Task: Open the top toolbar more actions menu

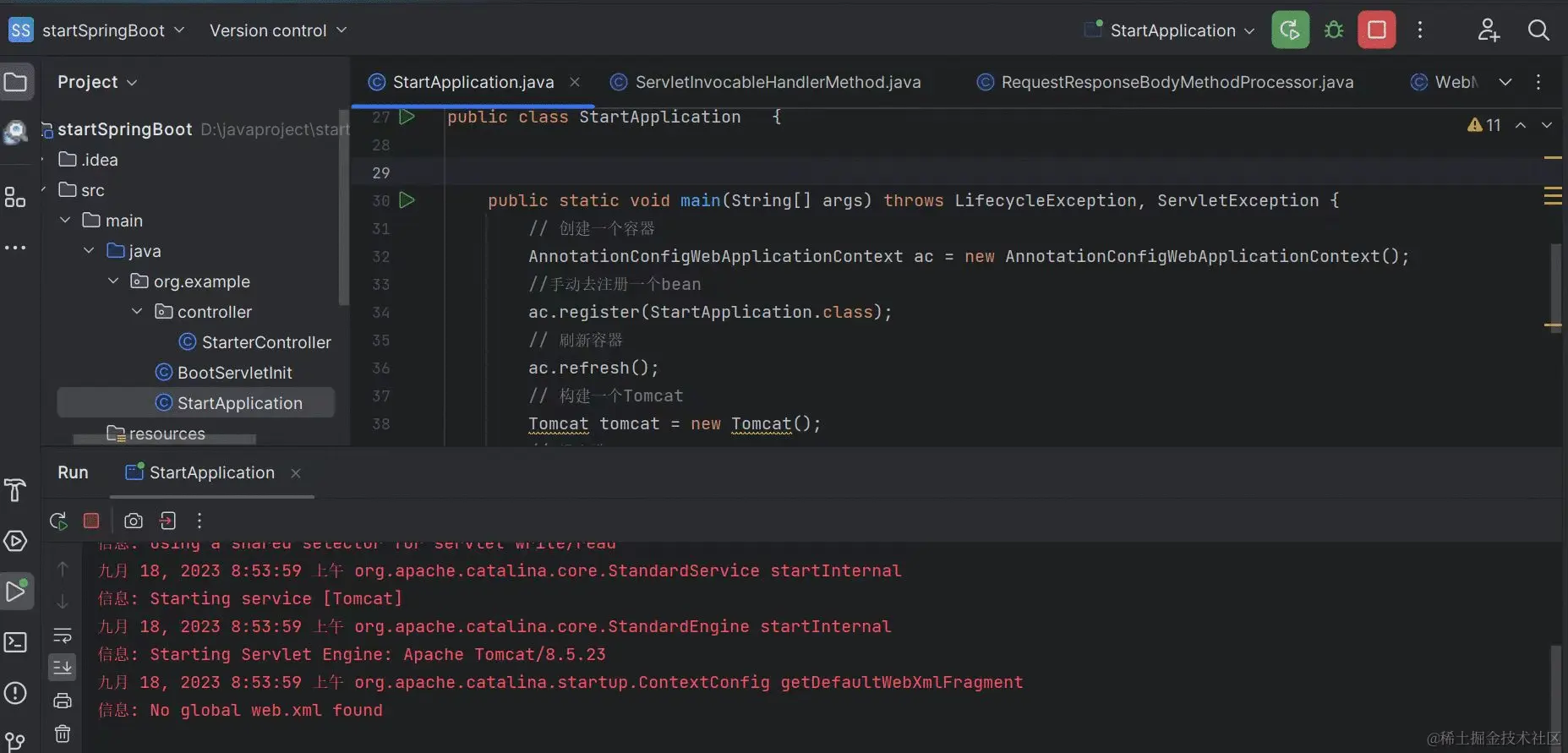Action: (1420, 30)
